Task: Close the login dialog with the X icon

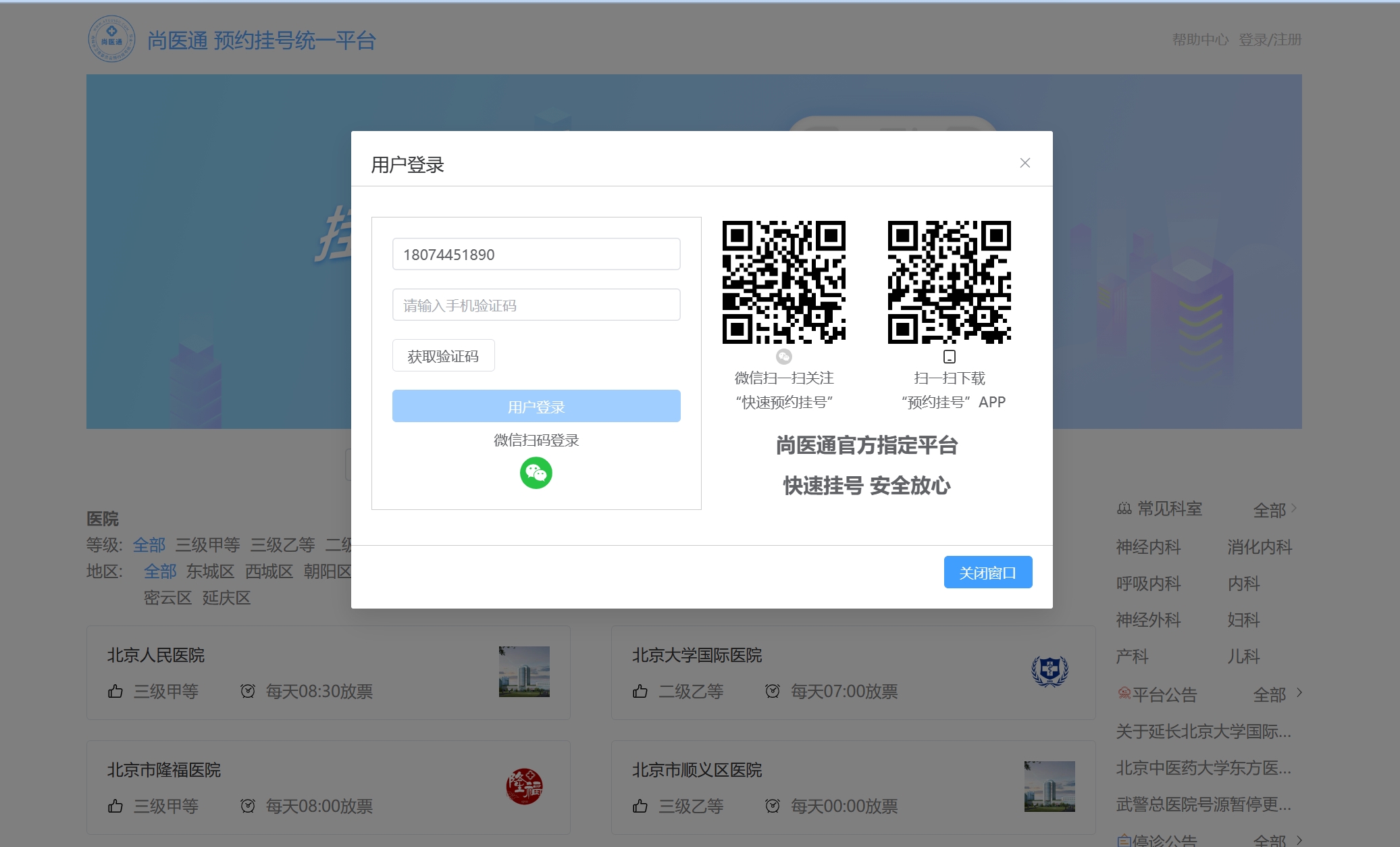Action: tap(1025, 163)
